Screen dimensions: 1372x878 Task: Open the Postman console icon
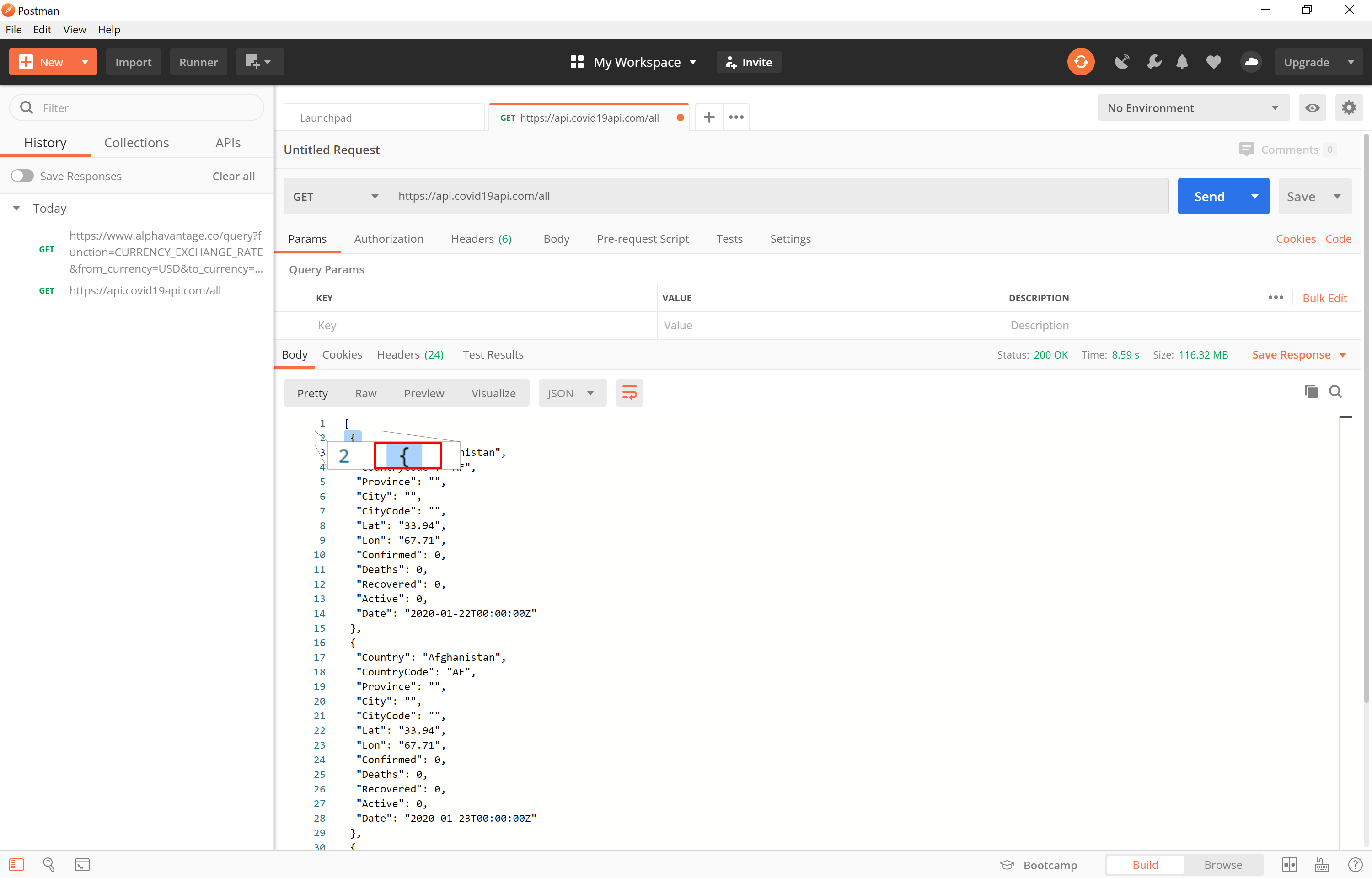point(82,864)
